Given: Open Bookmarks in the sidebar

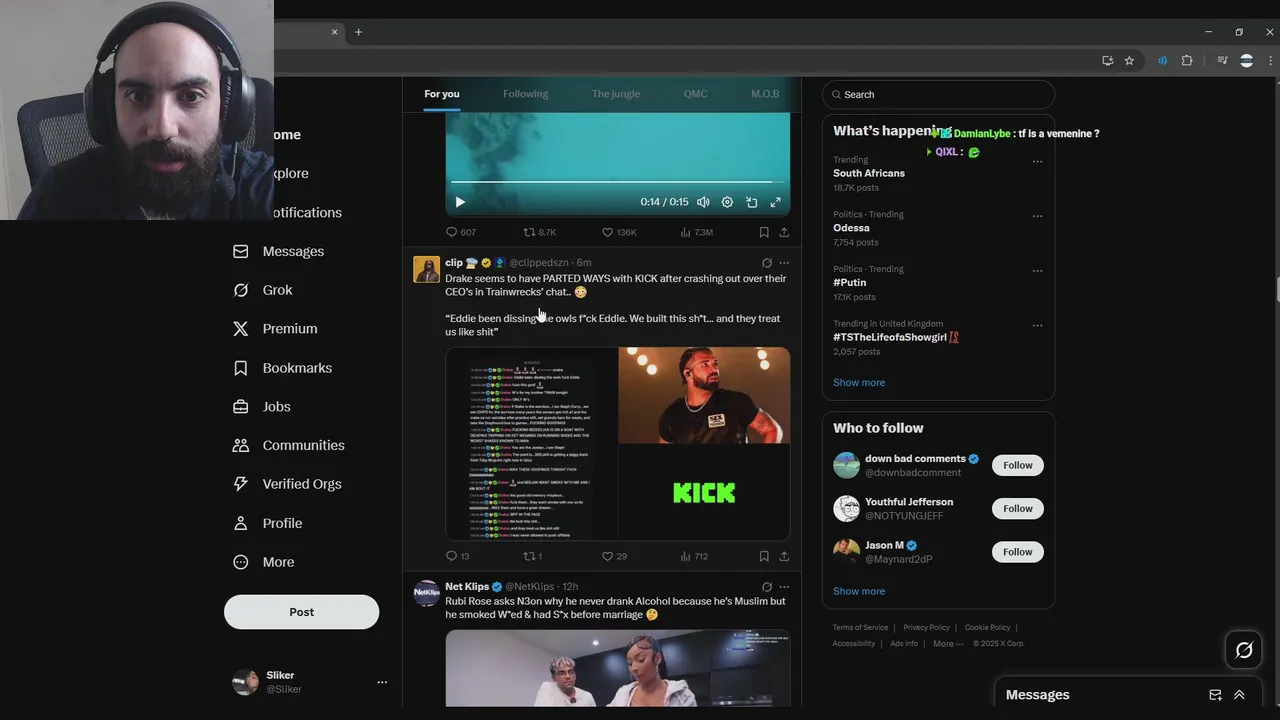Looking at the screenshot, I should click(x=282, y=368).
